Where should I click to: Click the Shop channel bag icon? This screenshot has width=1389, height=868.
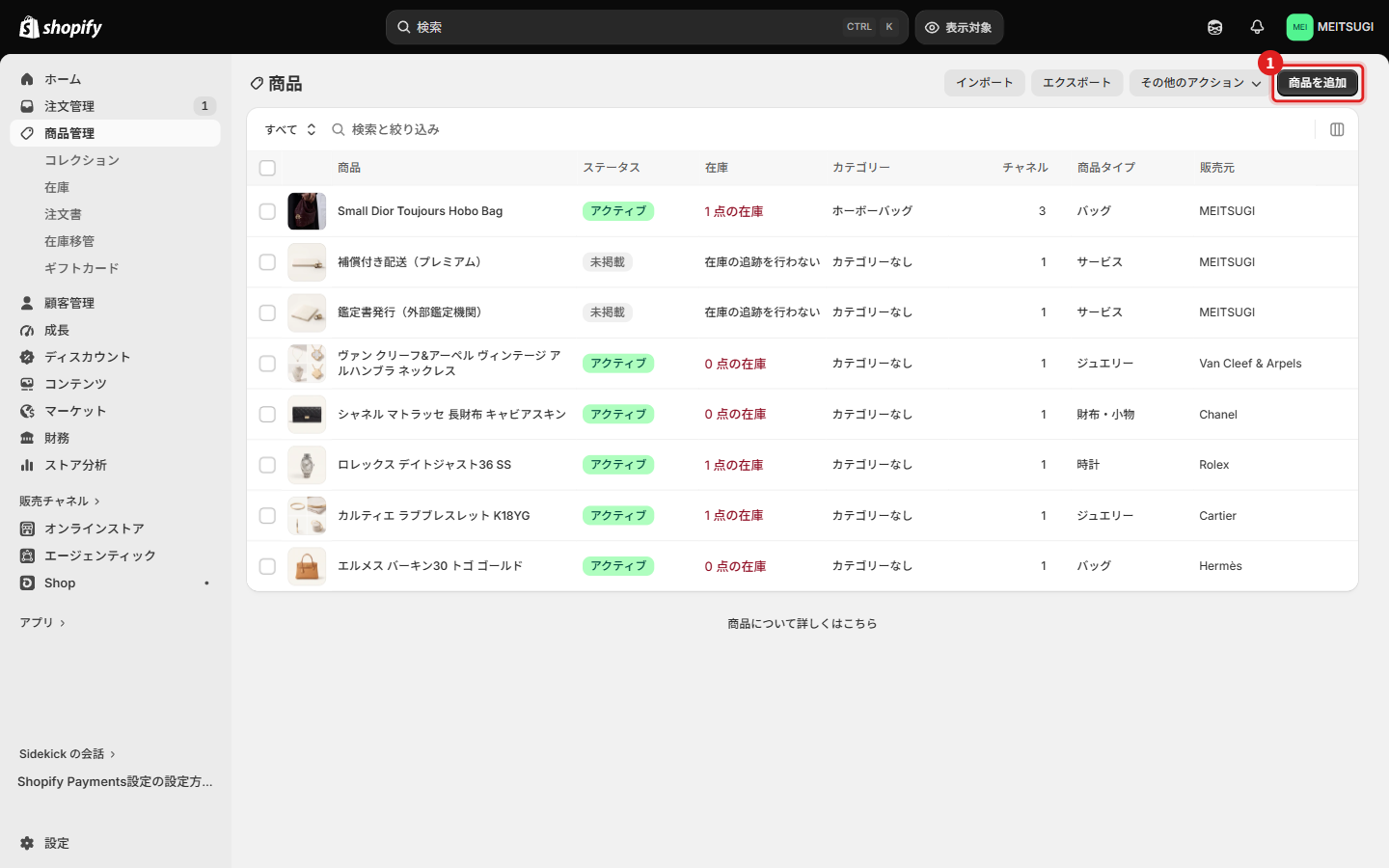[x=27, y=583]
